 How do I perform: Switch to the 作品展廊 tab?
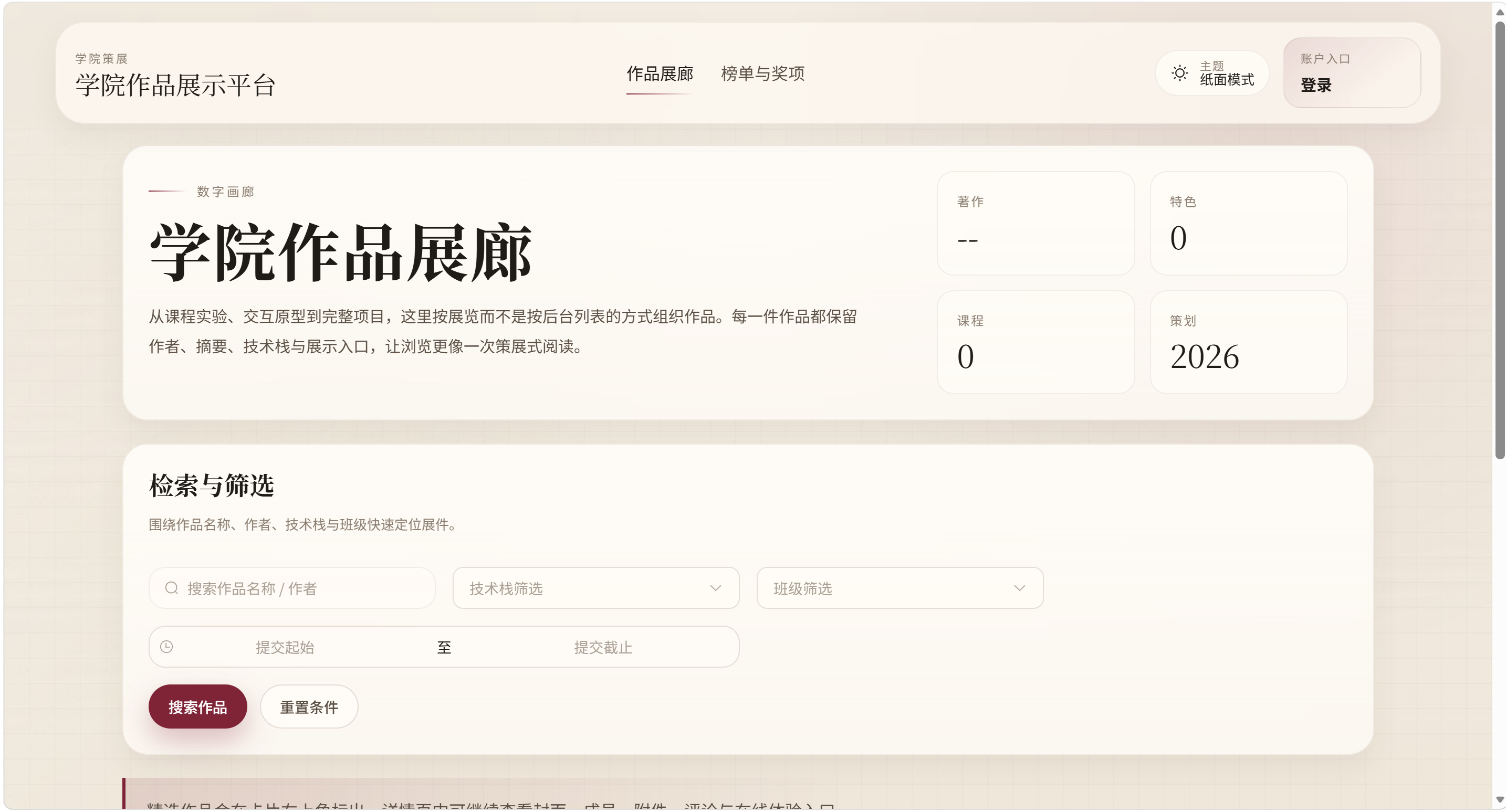tap(660, 73)
